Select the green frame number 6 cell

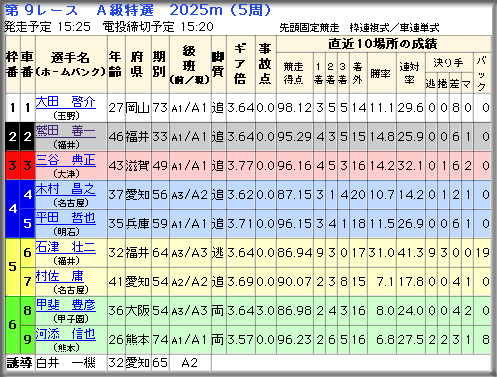(13, 325)
